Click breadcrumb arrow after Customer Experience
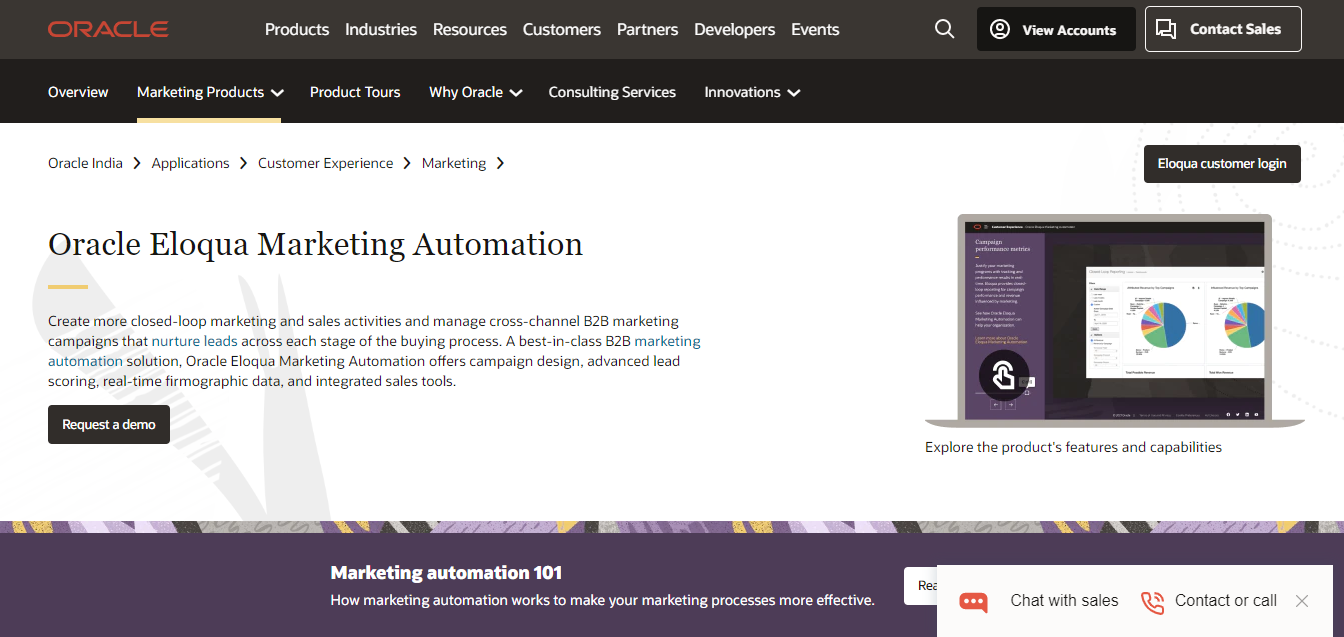Screen dimensions: 1344x637 coord(407,163)
